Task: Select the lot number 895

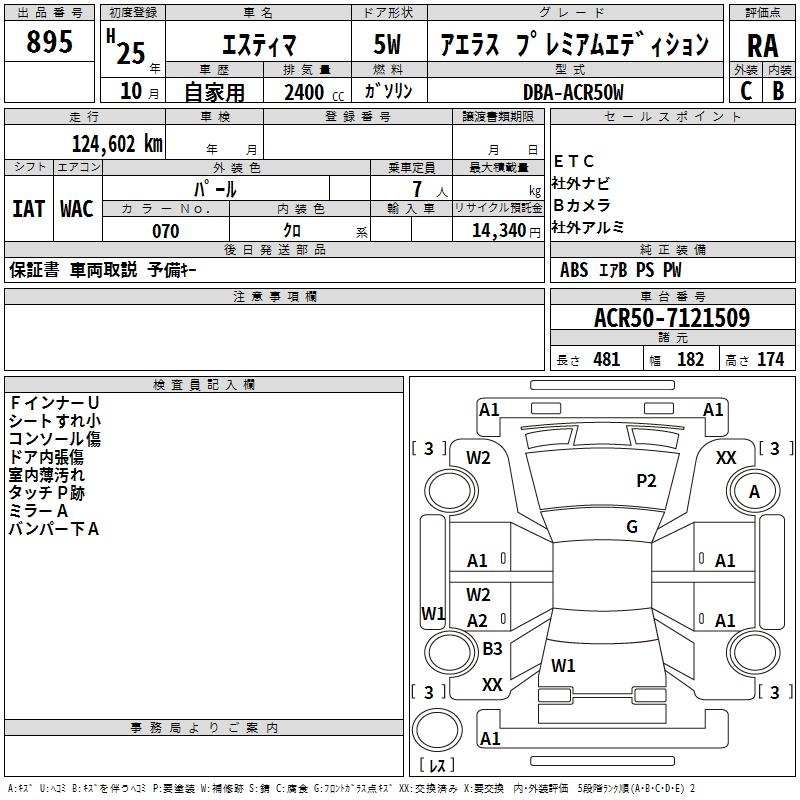Action: click(x=49, y=42)
